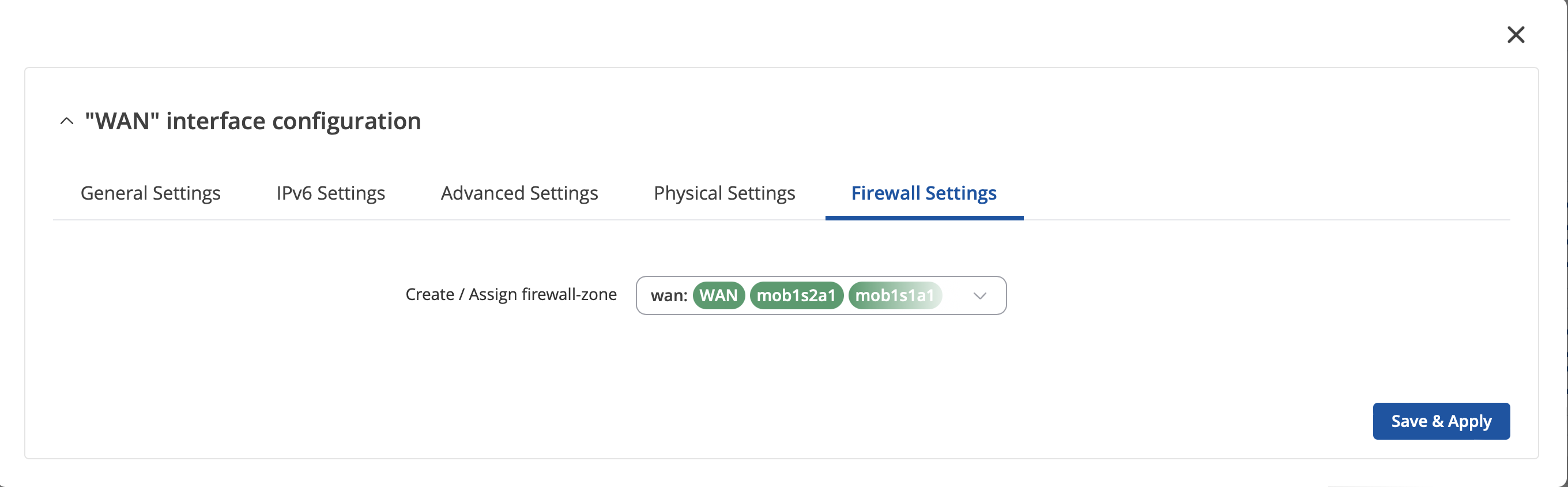The height and width of the screenshot is (487, 1568).
Task: Expand firewall-zone dropdown using its arrow
Action: 979,295
